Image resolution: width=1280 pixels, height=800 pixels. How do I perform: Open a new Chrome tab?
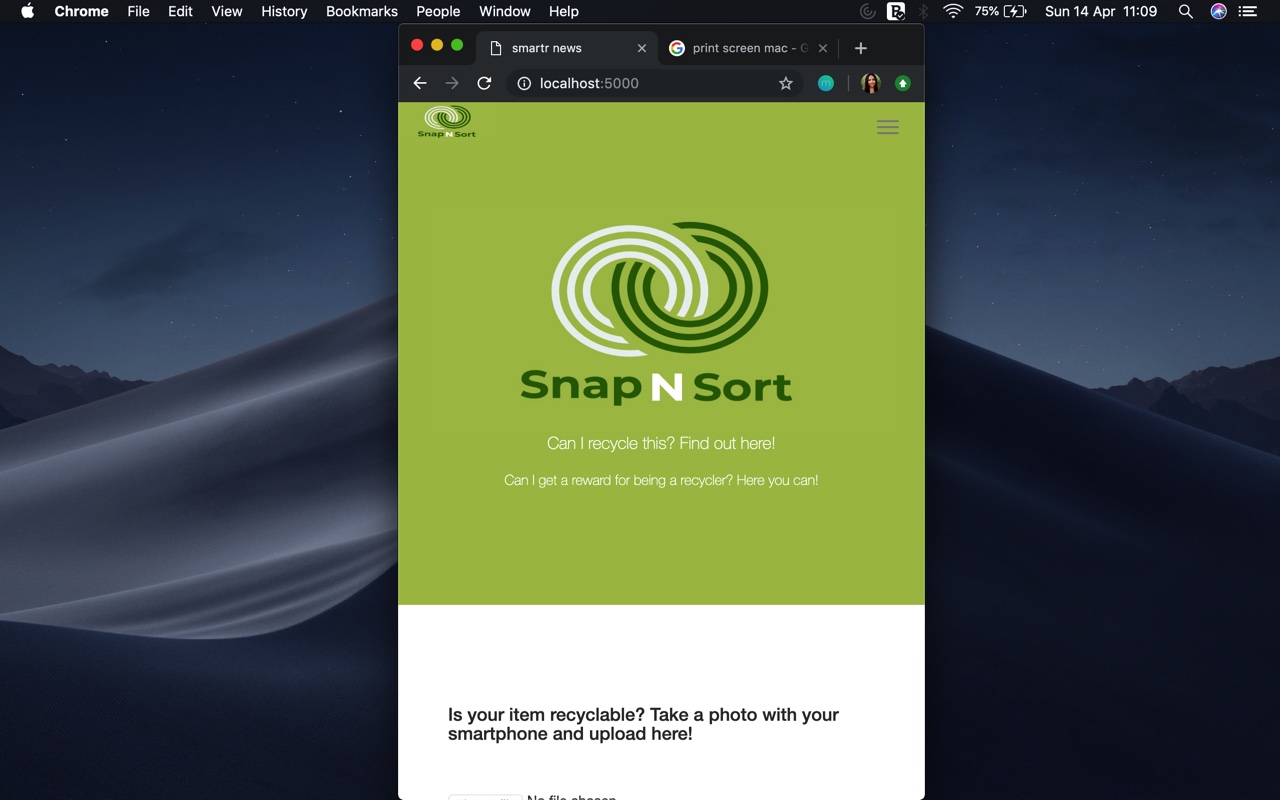[860, 48]
